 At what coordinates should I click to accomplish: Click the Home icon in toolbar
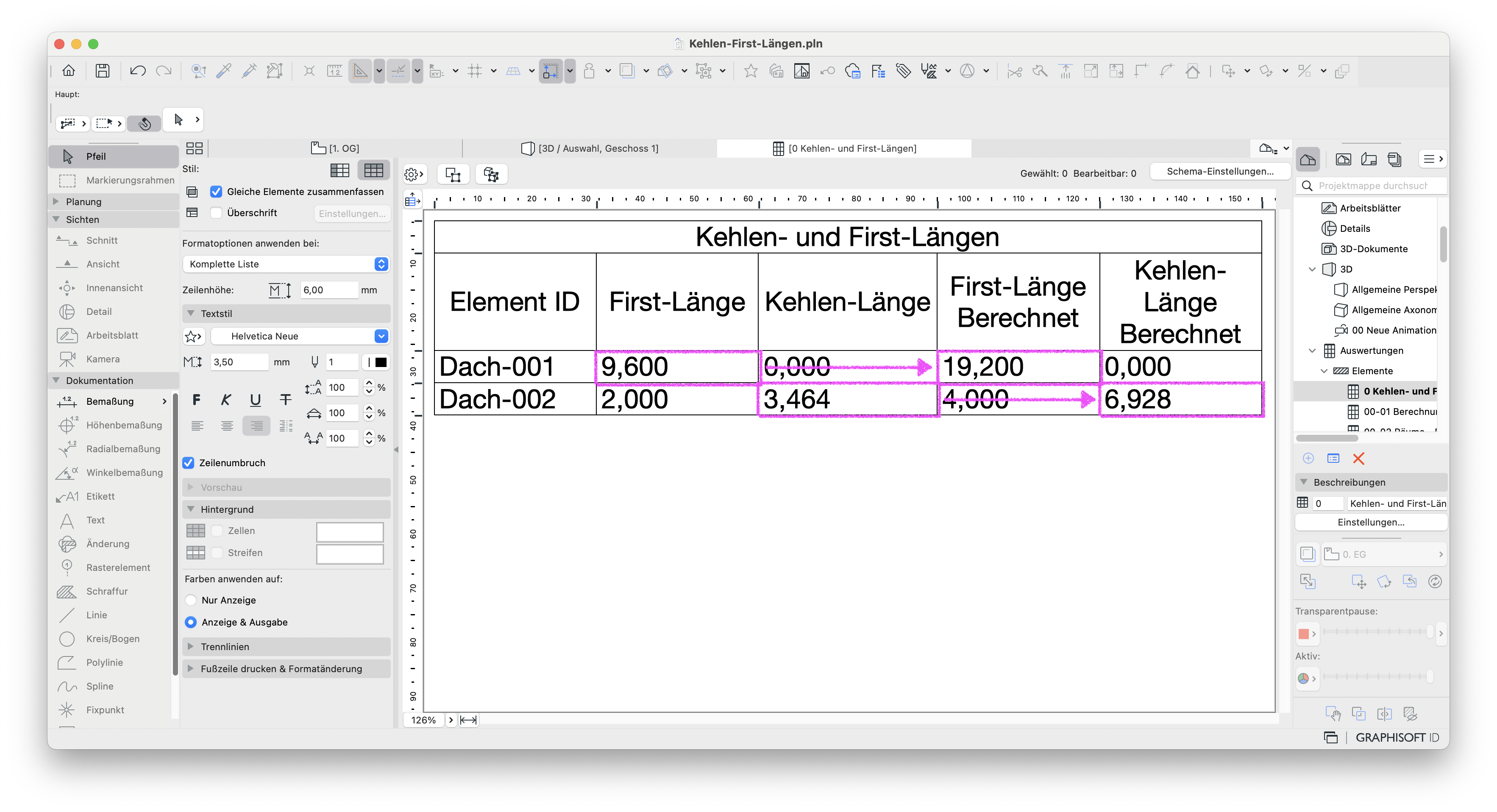click(x=69, y=71)
